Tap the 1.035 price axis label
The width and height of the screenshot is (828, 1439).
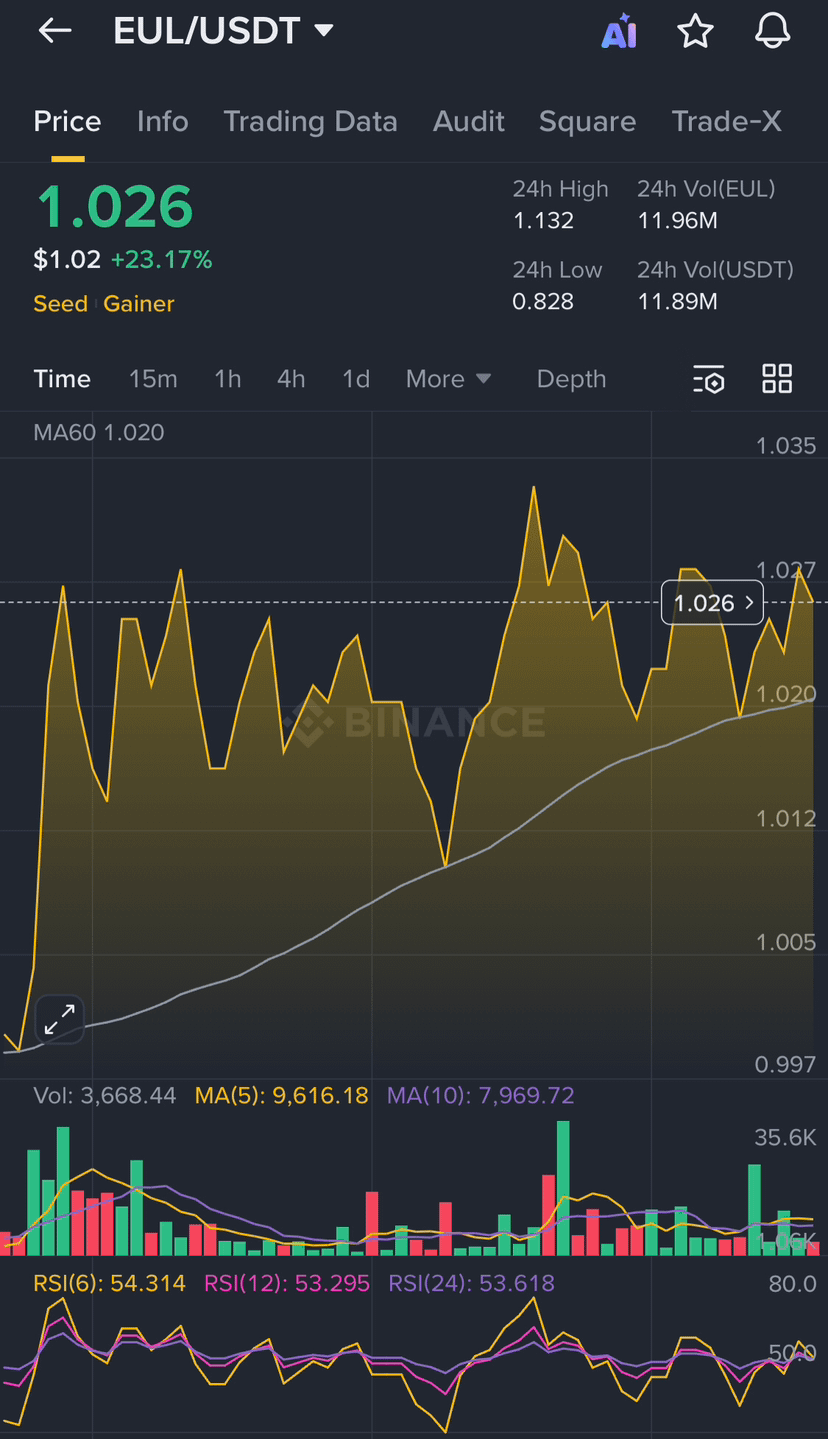tap(786, 446)
